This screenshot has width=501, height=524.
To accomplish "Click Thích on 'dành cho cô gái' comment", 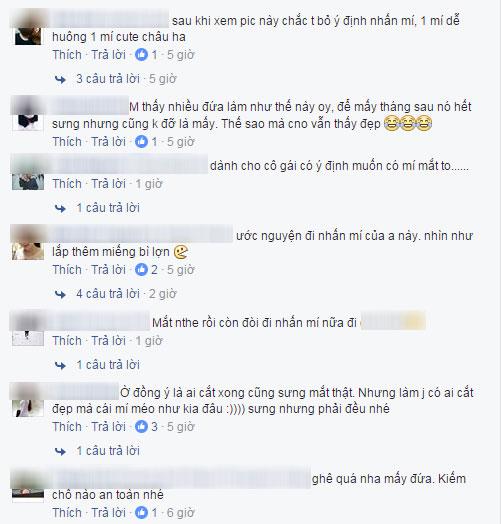I will tap(67, 184).
